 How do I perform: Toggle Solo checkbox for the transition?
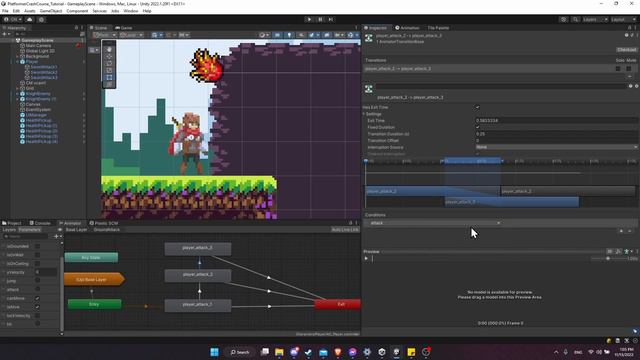[x=618, y=69]
